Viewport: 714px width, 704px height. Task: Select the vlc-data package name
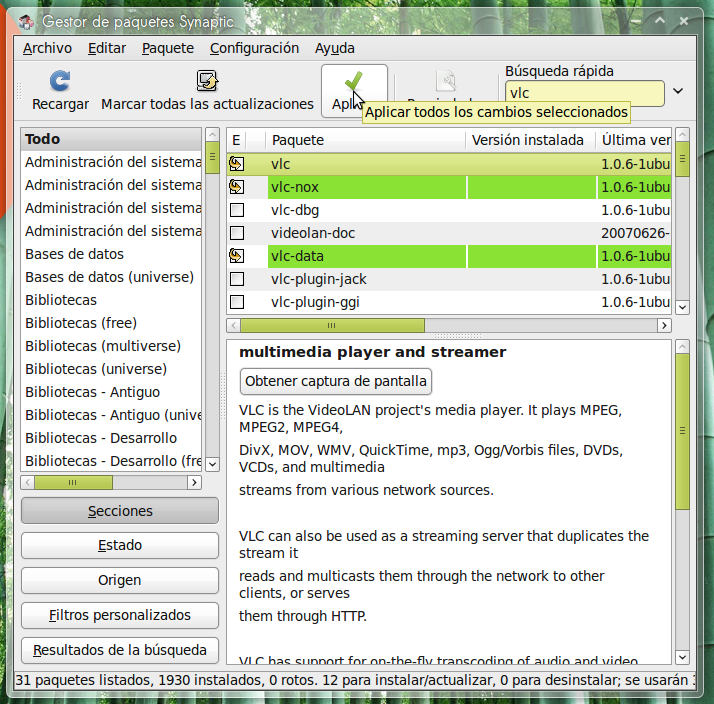pyautogui.click(x=297, y=256)
